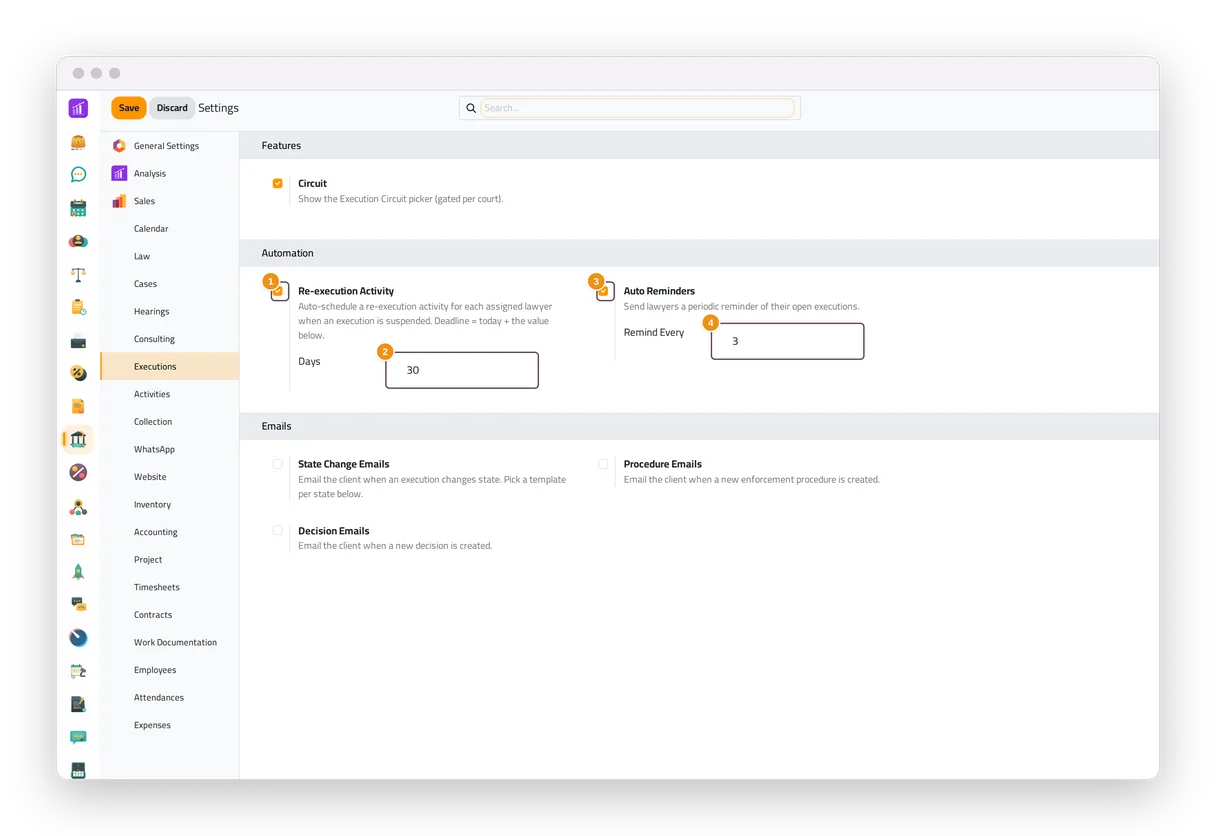Select Executions in the settings list

click(170, 367)
